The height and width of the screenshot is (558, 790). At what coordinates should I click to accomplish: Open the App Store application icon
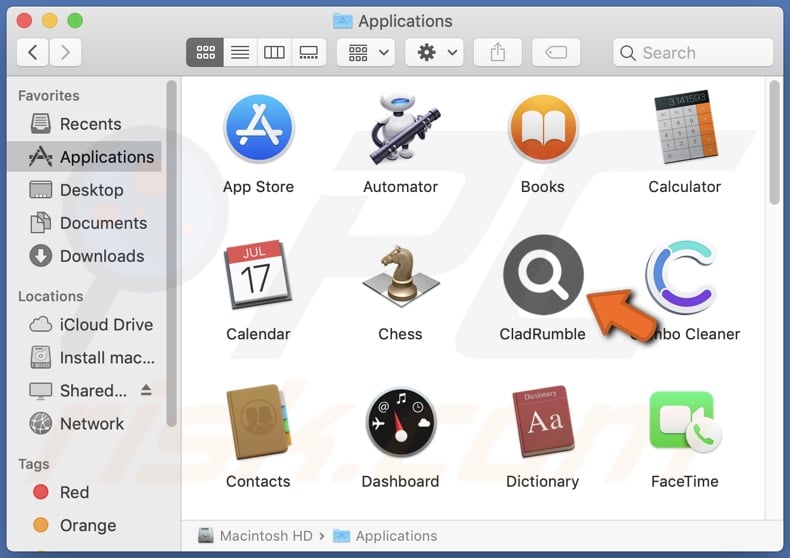[258, 129]
